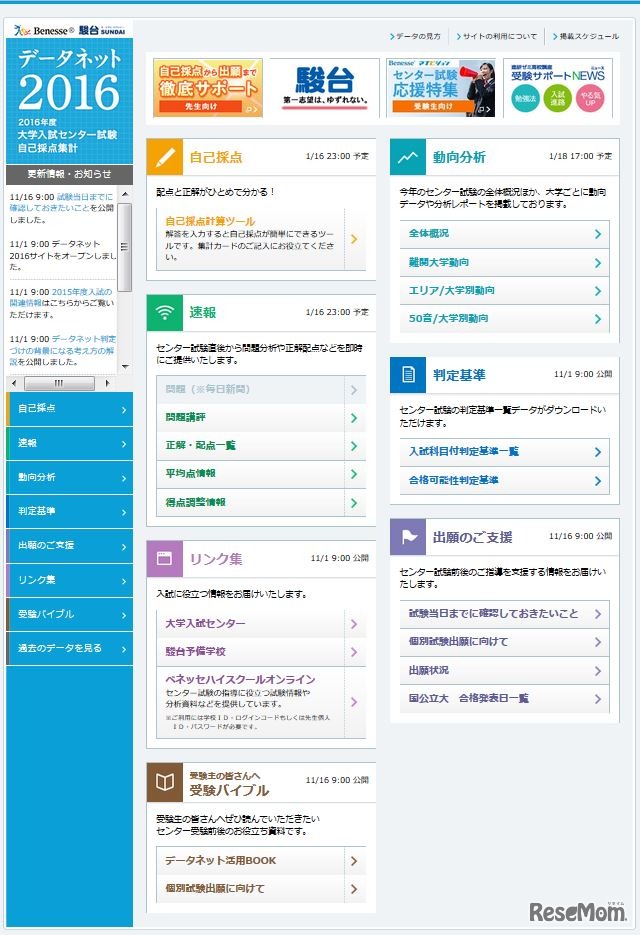Open 国公立大 合格発表日一覧
Viewport: 640px width, 935px height.
coord(505,698)
